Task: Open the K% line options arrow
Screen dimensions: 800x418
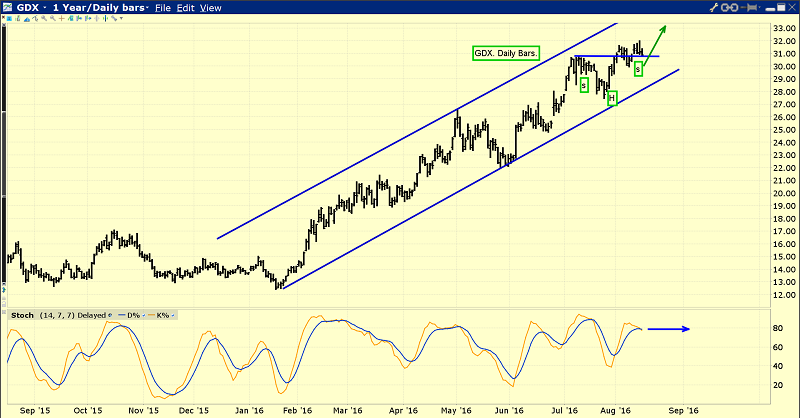Action: (x=172, y=314)
